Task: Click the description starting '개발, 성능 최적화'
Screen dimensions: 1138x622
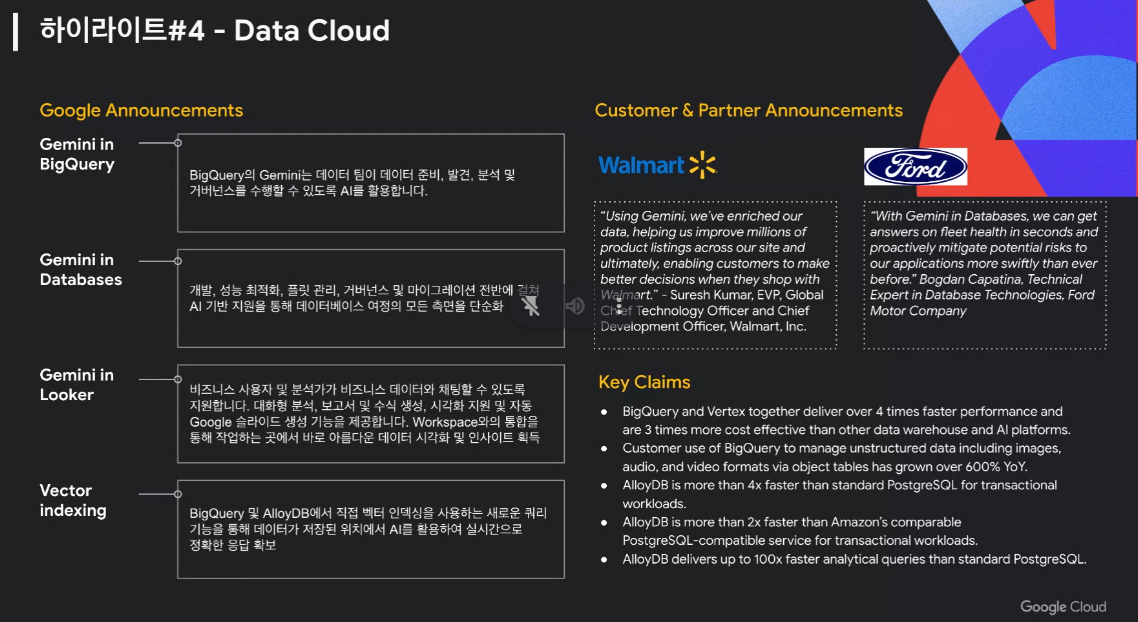Action: [x=364, y=298]
